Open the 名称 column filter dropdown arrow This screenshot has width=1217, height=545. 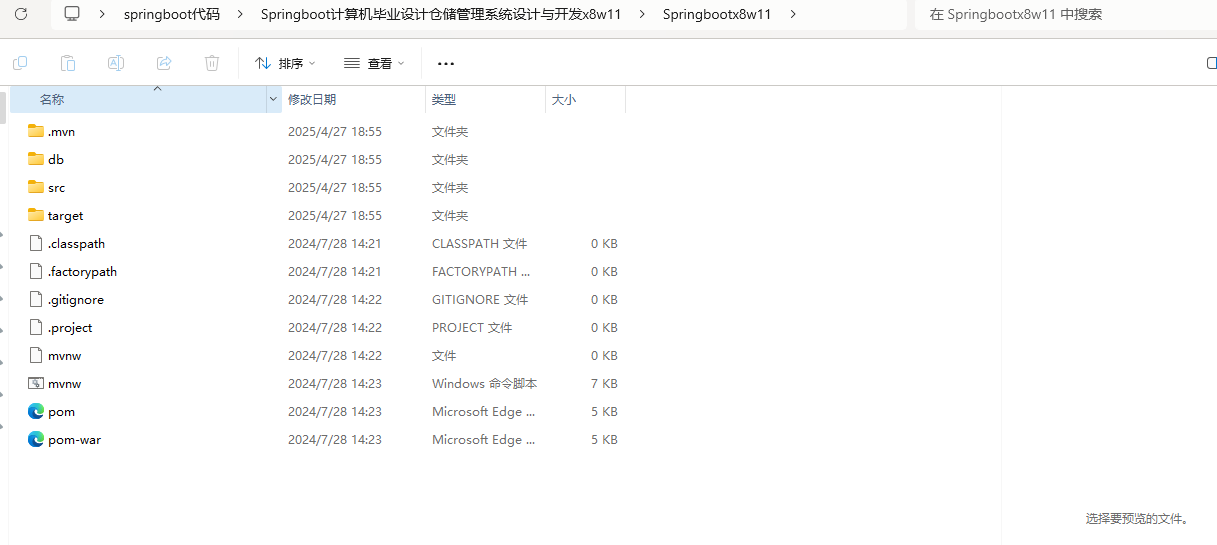(x=274, y=100)
